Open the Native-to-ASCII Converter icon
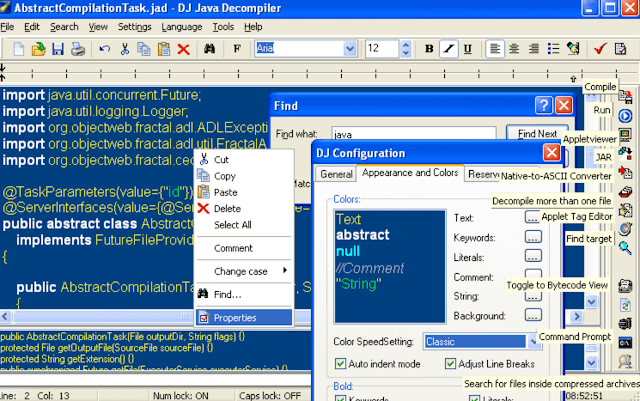The width and height of the screenshot is (640, 401). coord(625,172)
